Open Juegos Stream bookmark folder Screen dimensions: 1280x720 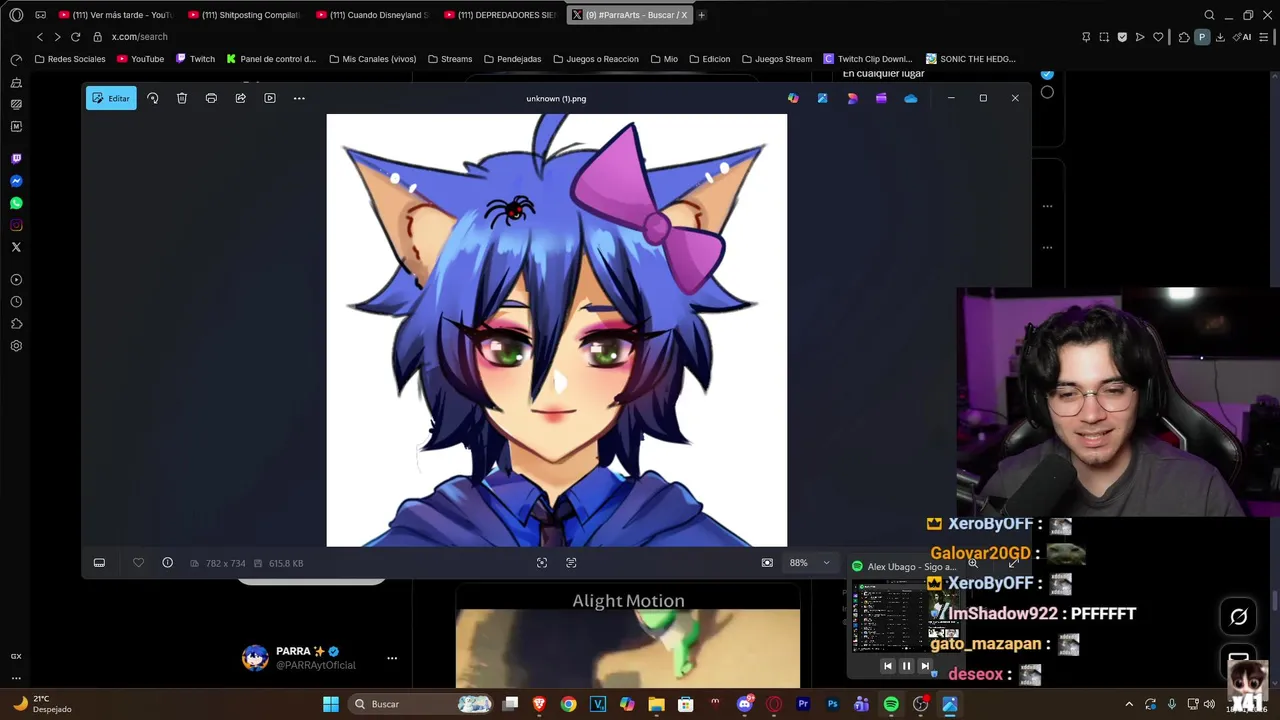pos(776,59)
